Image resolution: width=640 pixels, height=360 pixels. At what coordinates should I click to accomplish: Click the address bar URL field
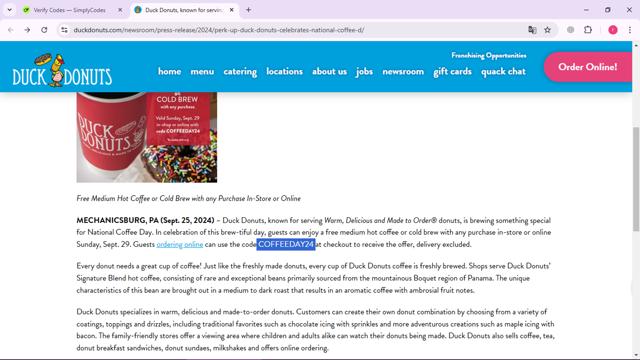click(298, 30)
